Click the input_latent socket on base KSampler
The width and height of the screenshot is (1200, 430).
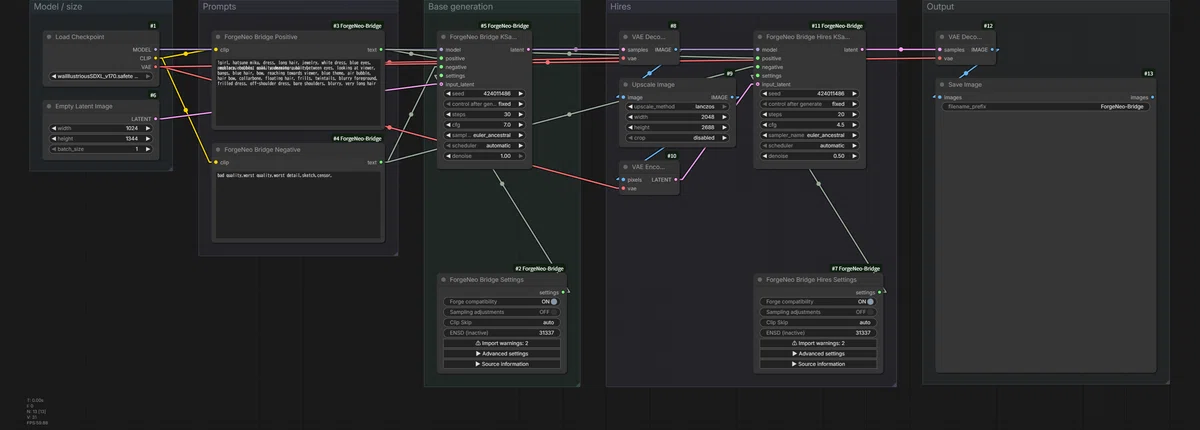[440, 85]
